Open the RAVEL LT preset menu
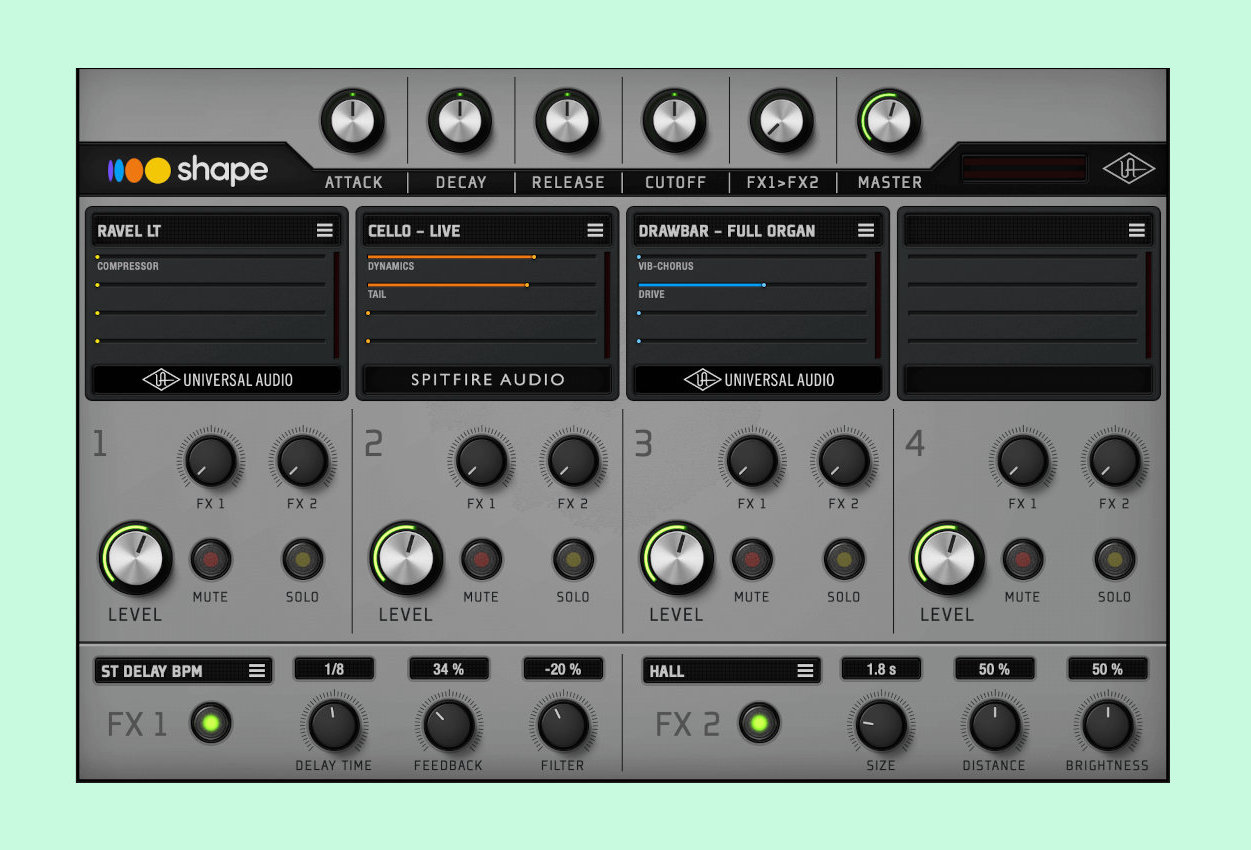The height and width of the screenshot is (850, 1251). click(325, 230)
